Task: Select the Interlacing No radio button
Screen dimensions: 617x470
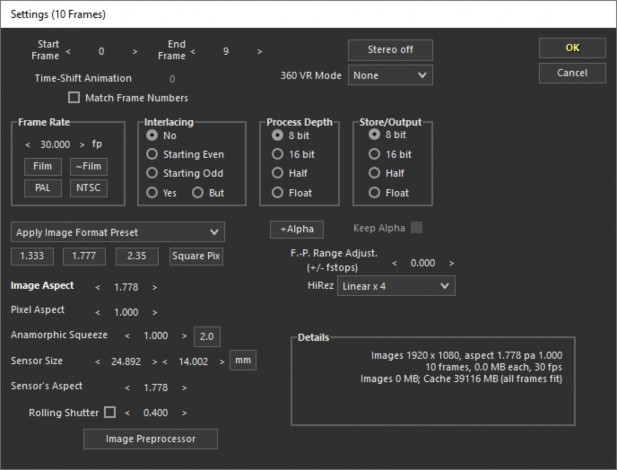Action: click(x=152, y=135)
